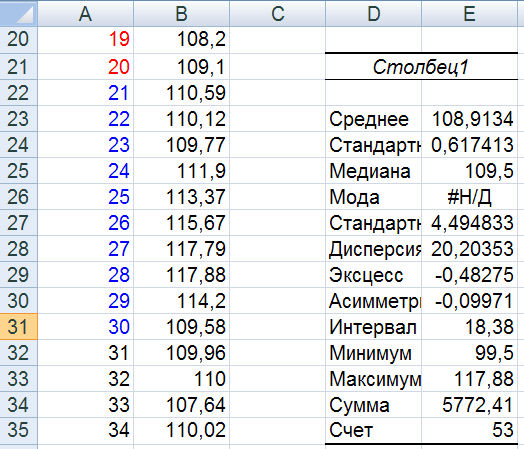The width and height of the screenshot is (524, 449).
Task: Select row 24 header
Action: click(x=18, y=145)
